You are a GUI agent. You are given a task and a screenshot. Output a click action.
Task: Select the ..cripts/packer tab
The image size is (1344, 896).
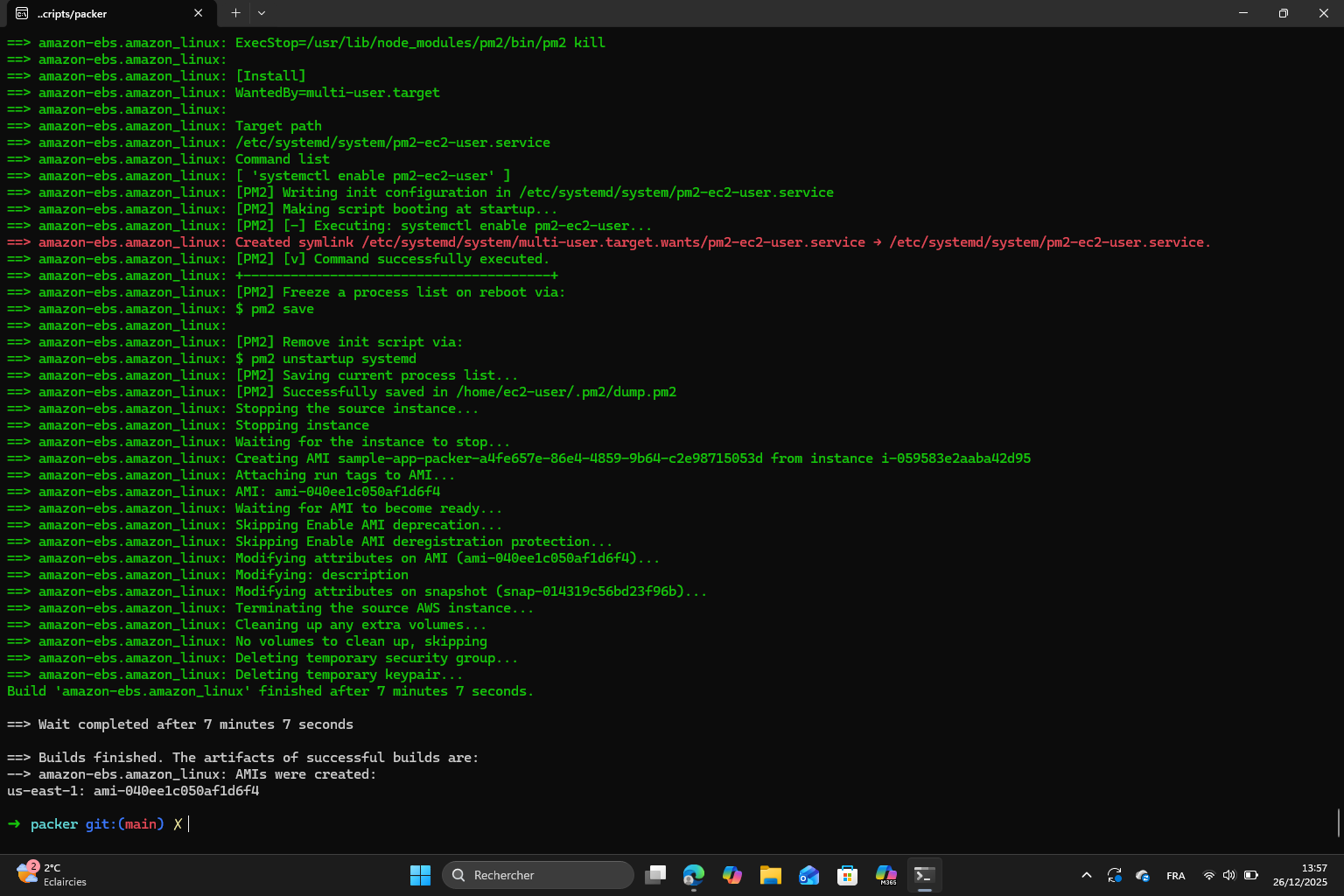96,13
